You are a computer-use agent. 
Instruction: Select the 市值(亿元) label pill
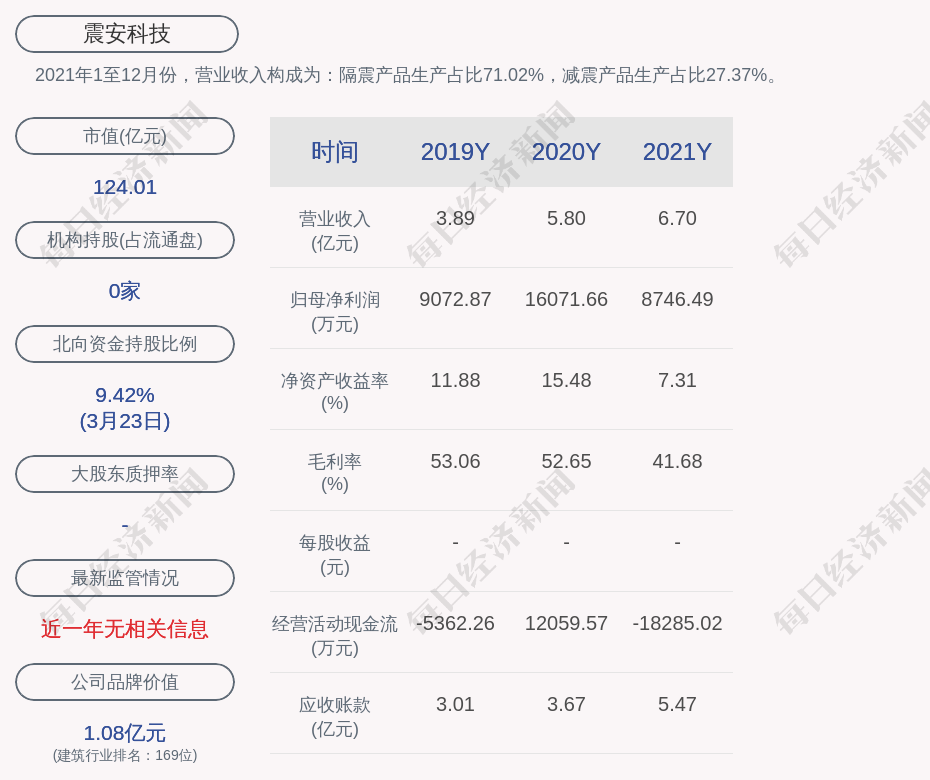click(x=125, y=136)
